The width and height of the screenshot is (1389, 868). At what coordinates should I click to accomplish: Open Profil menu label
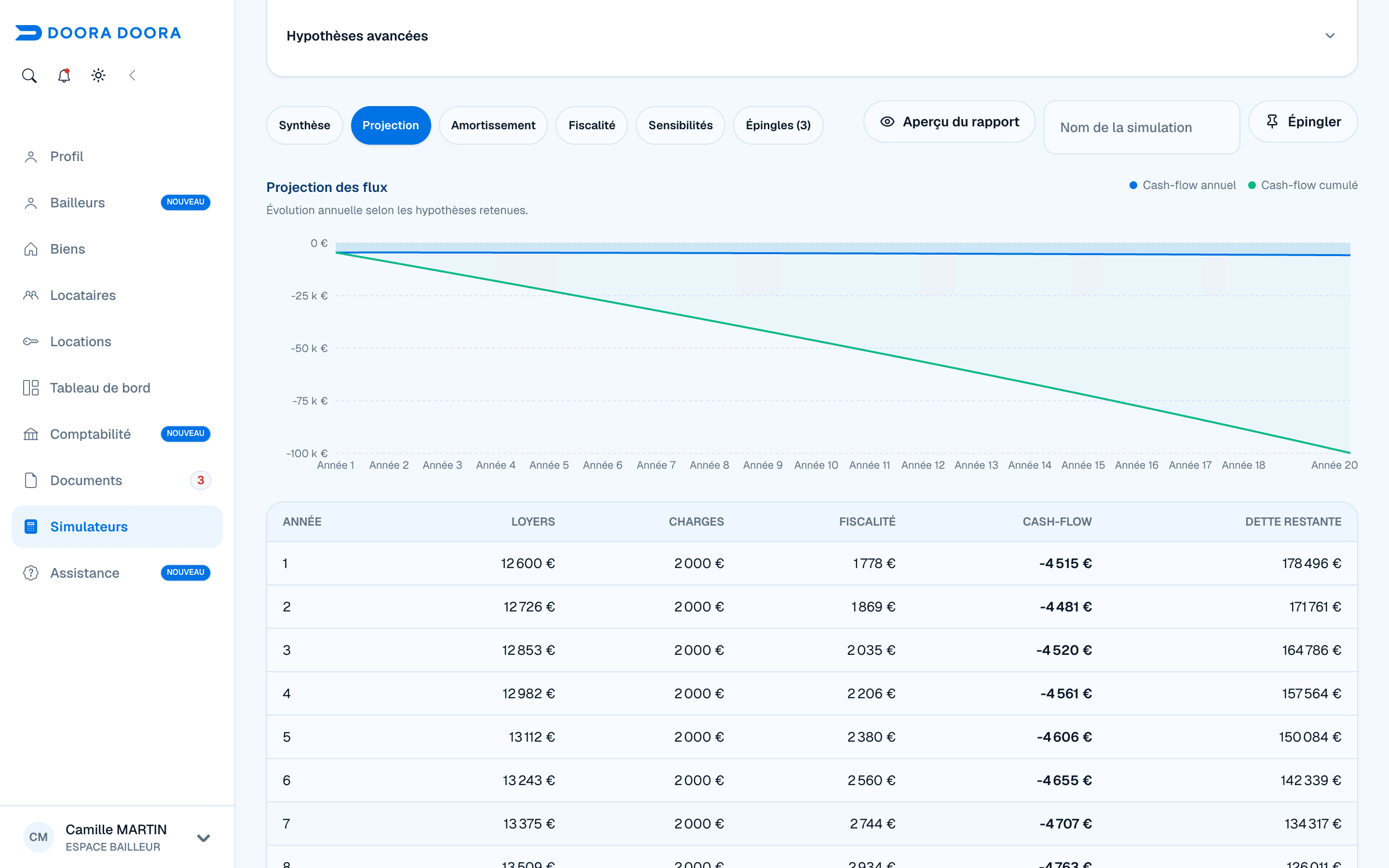[67, 157]
